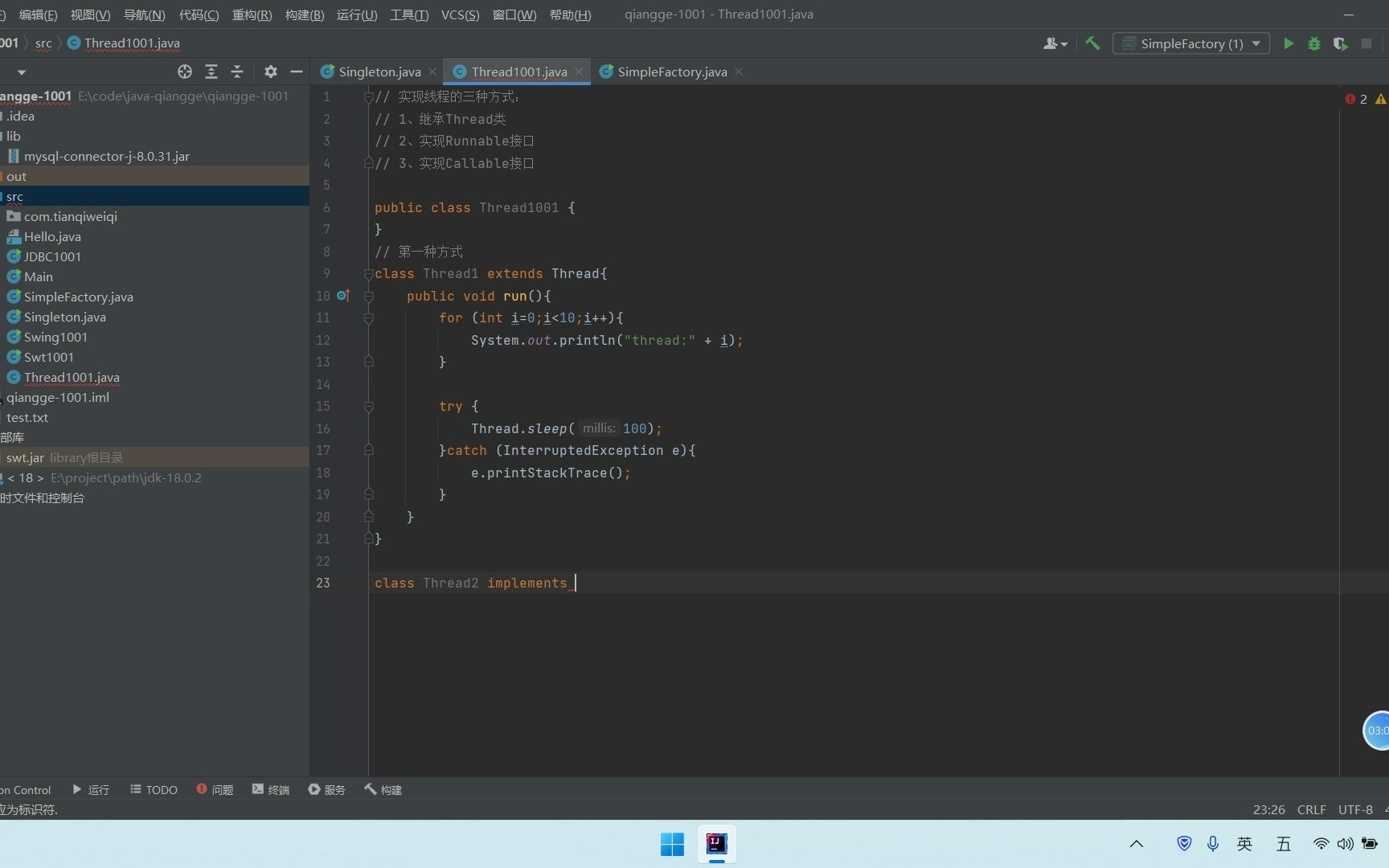This screenshot has width=1389, height=868.
Task: Run with coverage shield icon
Action: click(1340, 43)
